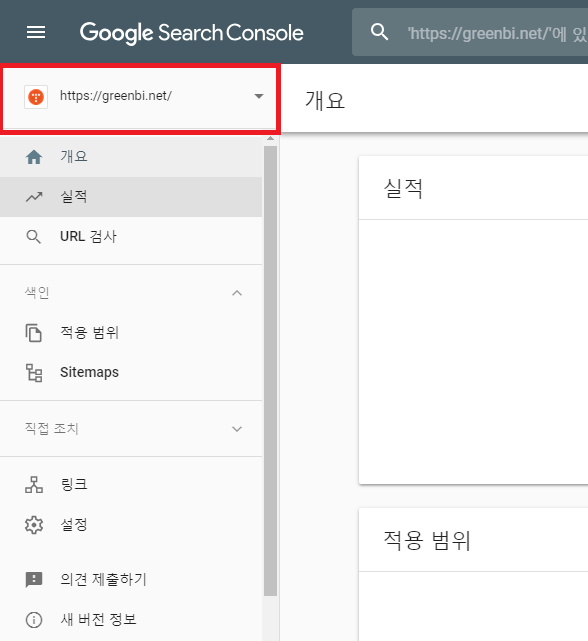Click the network icon for 링크

[x=34, y=485]
